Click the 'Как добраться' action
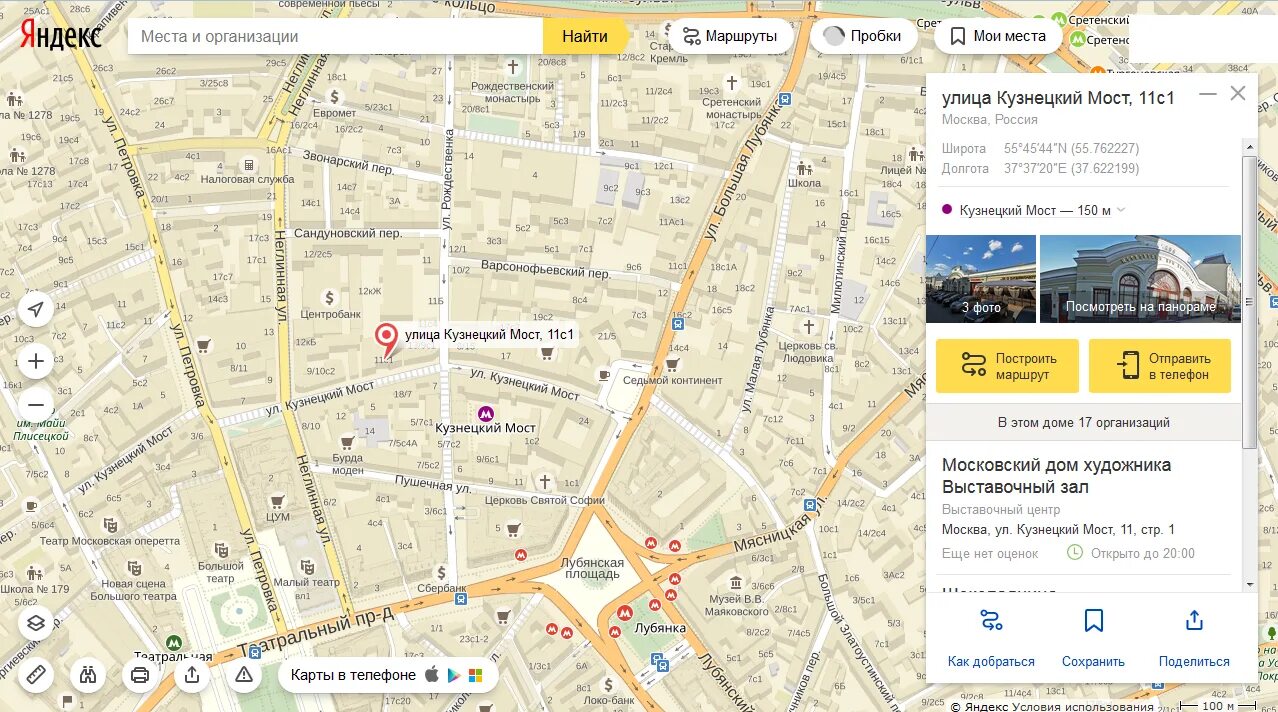 (x=991, y=640)
